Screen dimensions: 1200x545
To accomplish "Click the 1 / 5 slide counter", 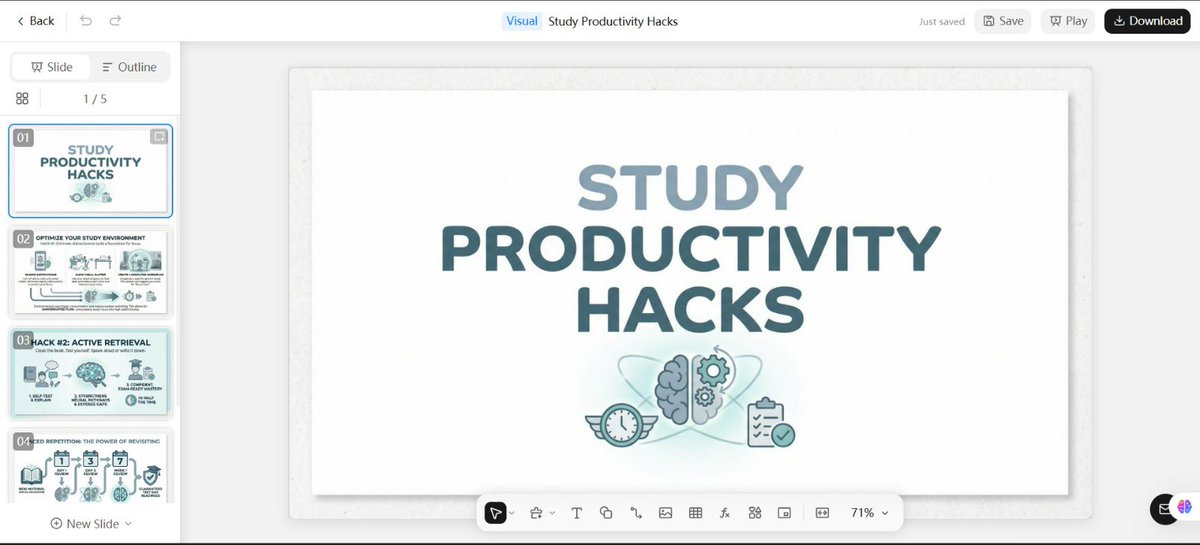I will pos(95,98).
